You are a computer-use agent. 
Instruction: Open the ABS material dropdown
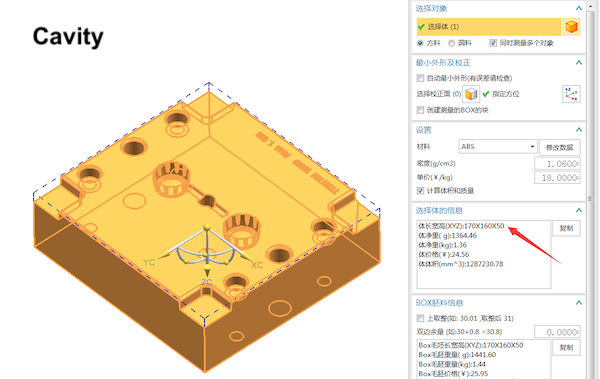point(498,147)
